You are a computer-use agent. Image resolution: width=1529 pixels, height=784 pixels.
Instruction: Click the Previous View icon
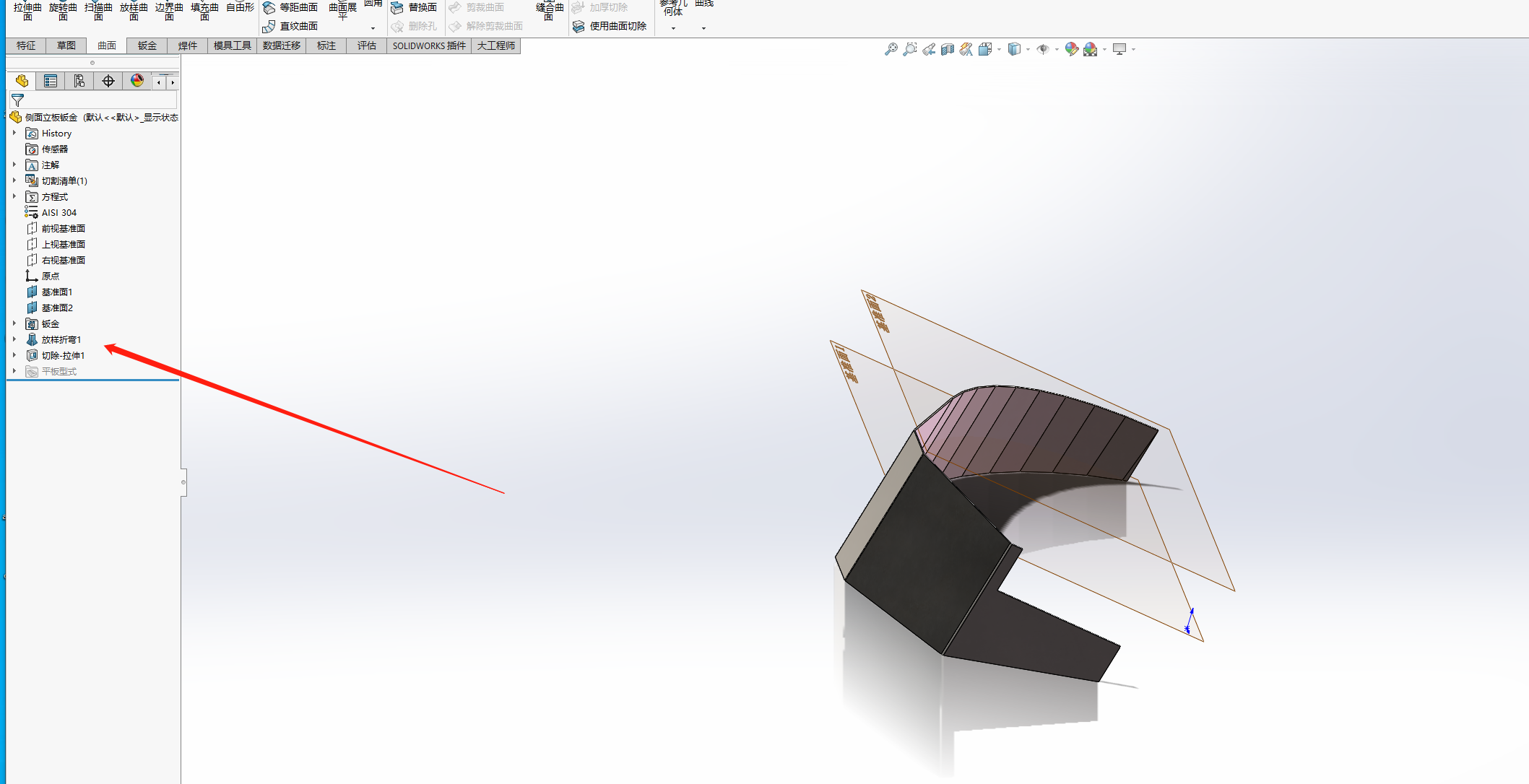929,49
